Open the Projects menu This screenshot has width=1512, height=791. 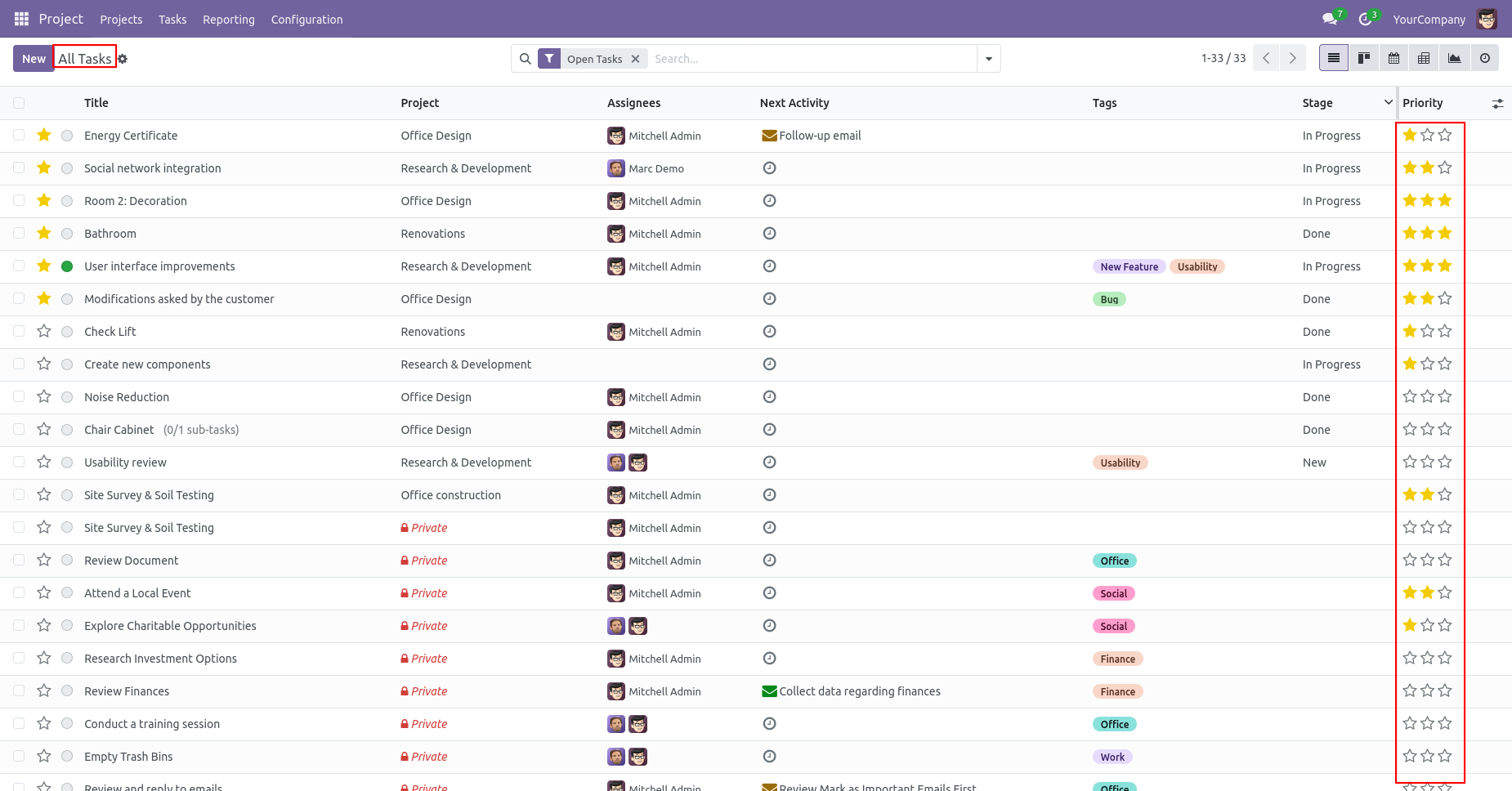click(121, 20)
